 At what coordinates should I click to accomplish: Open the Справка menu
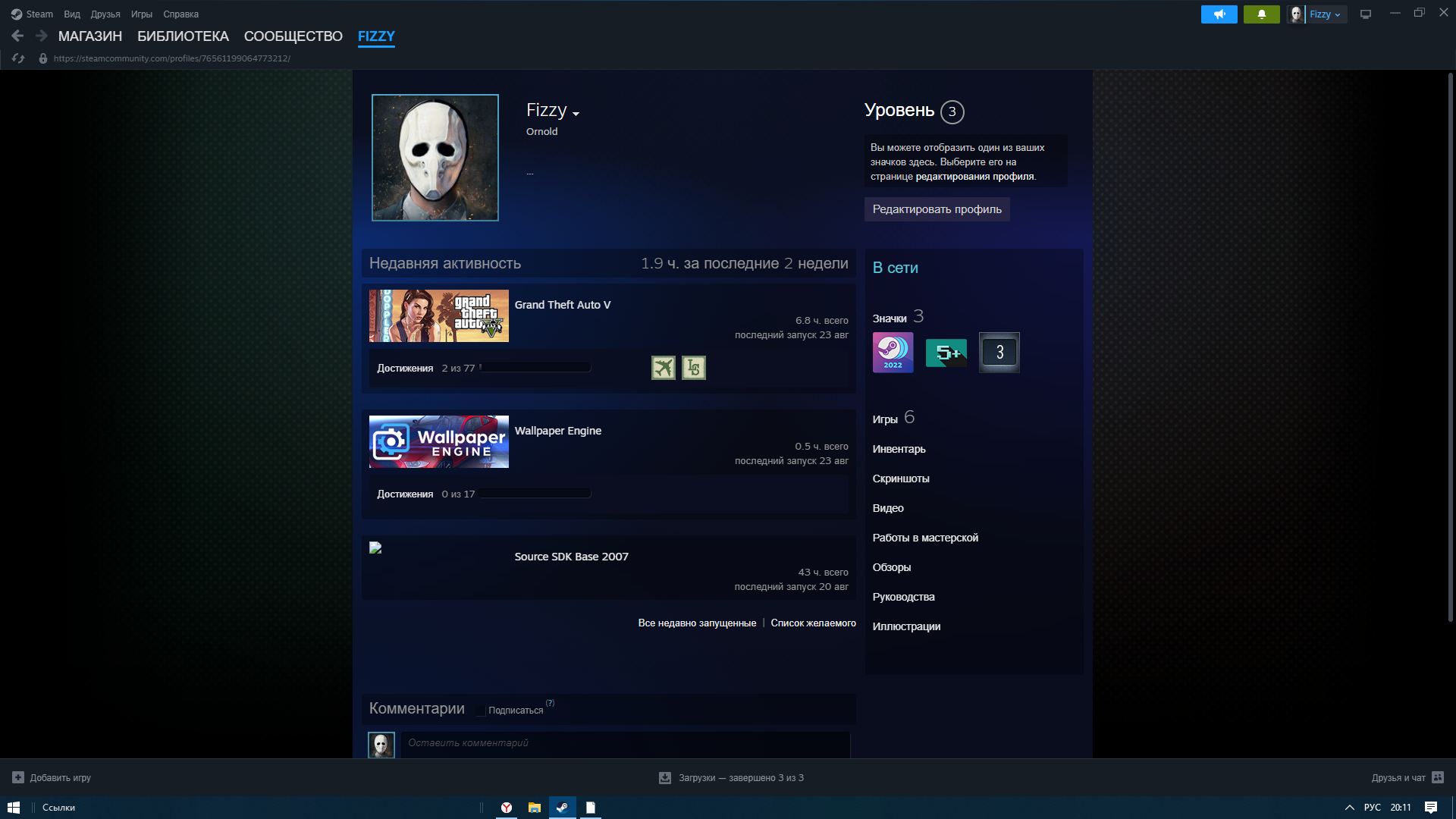[180, 14]
